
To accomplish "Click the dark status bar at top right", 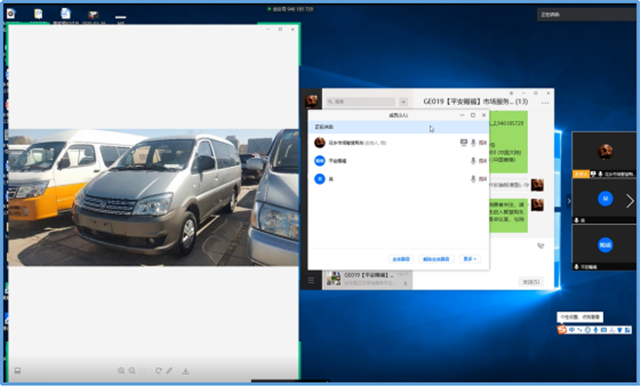I will click(586, 14).
